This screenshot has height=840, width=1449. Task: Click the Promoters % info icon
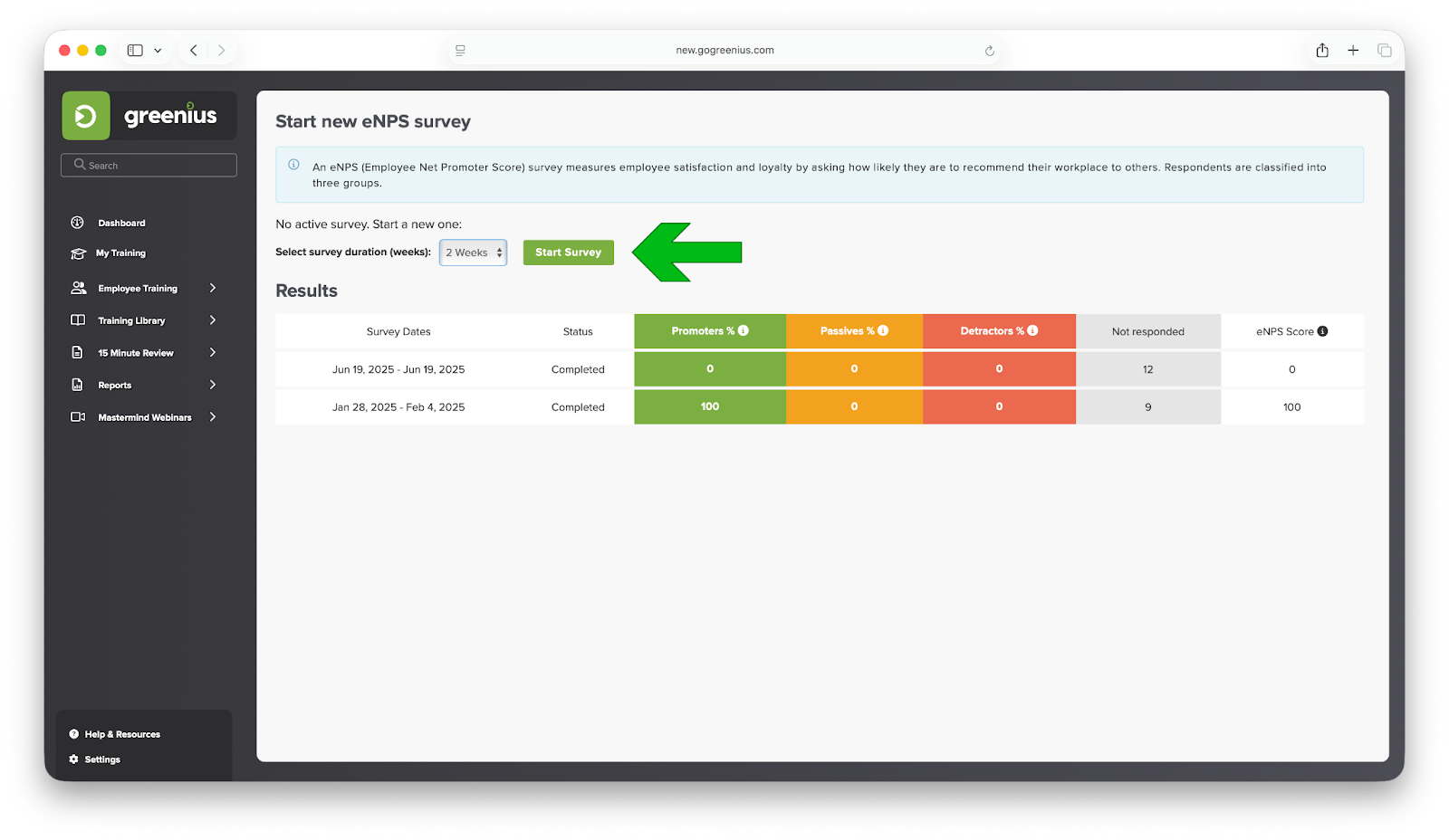click(744, 330)
